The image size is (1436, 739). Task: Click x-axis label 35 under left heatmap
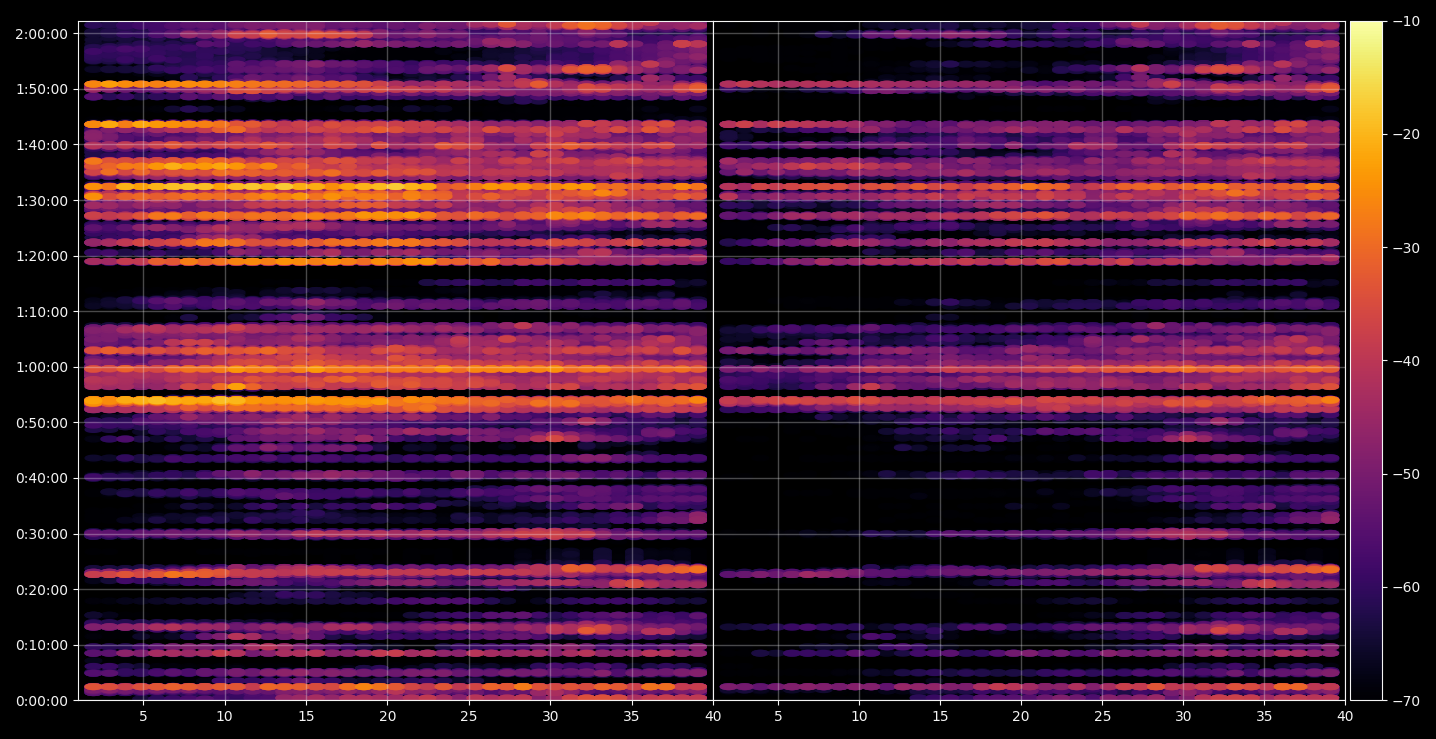point(632,717)
